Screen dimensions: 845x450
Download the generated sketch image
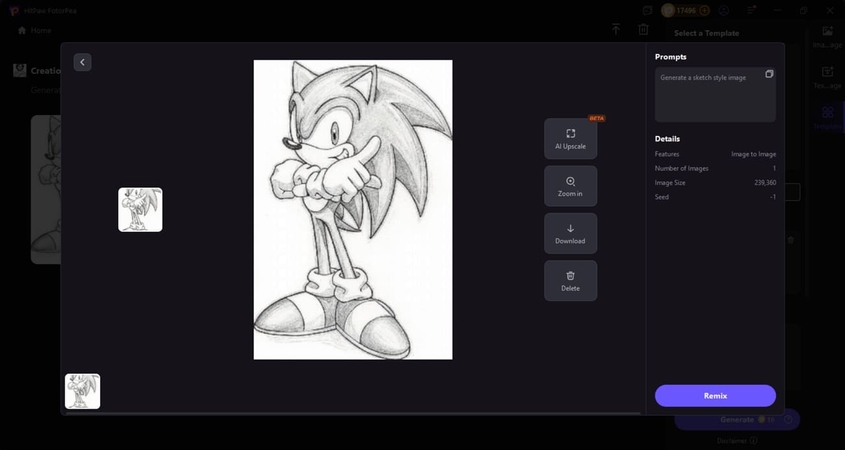coord(570,233)
